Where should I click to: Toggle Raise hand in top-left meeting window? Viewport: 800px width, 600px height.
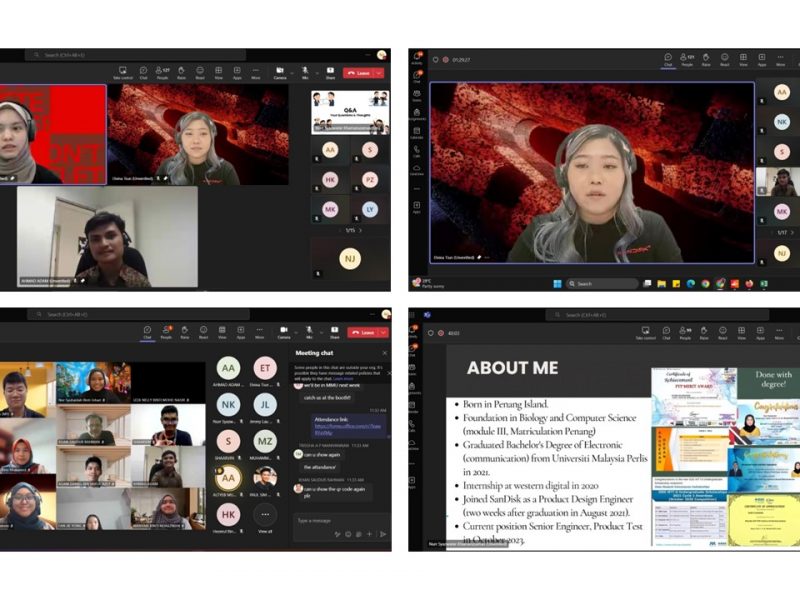click(x=181, y=72)
